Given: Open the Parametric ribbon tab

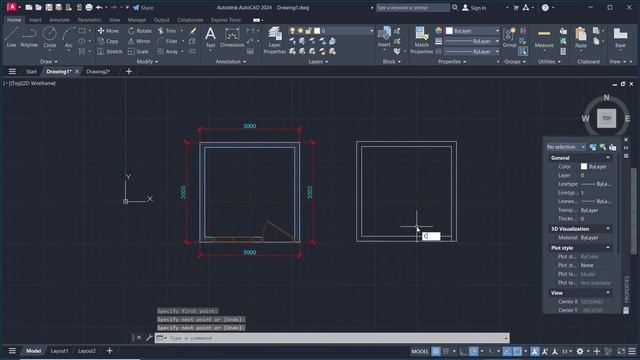Looking at the screenshot, I should [x=89, y=20].
